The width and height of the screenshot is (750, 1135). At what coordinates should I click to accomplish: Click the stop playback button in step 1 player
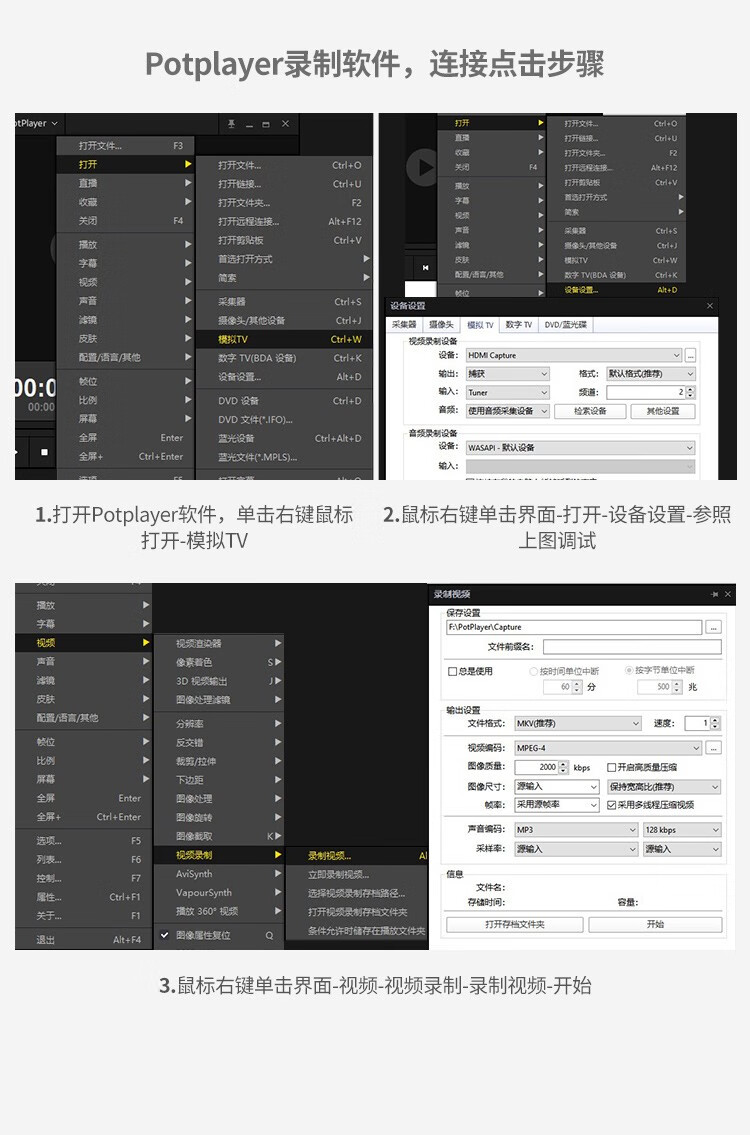tap(44, 452)
